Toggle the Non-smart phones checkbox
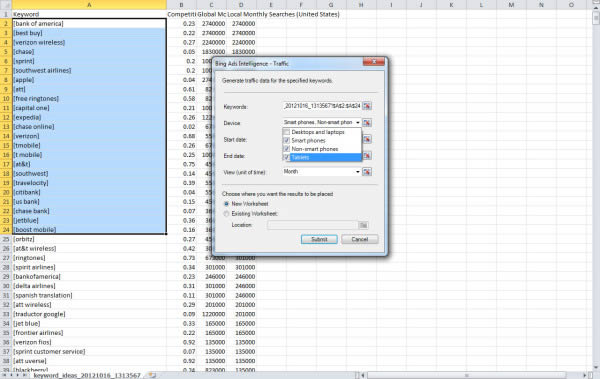This screenshot has height=379, width=600. pyautogui.click(x=286, y=149)
